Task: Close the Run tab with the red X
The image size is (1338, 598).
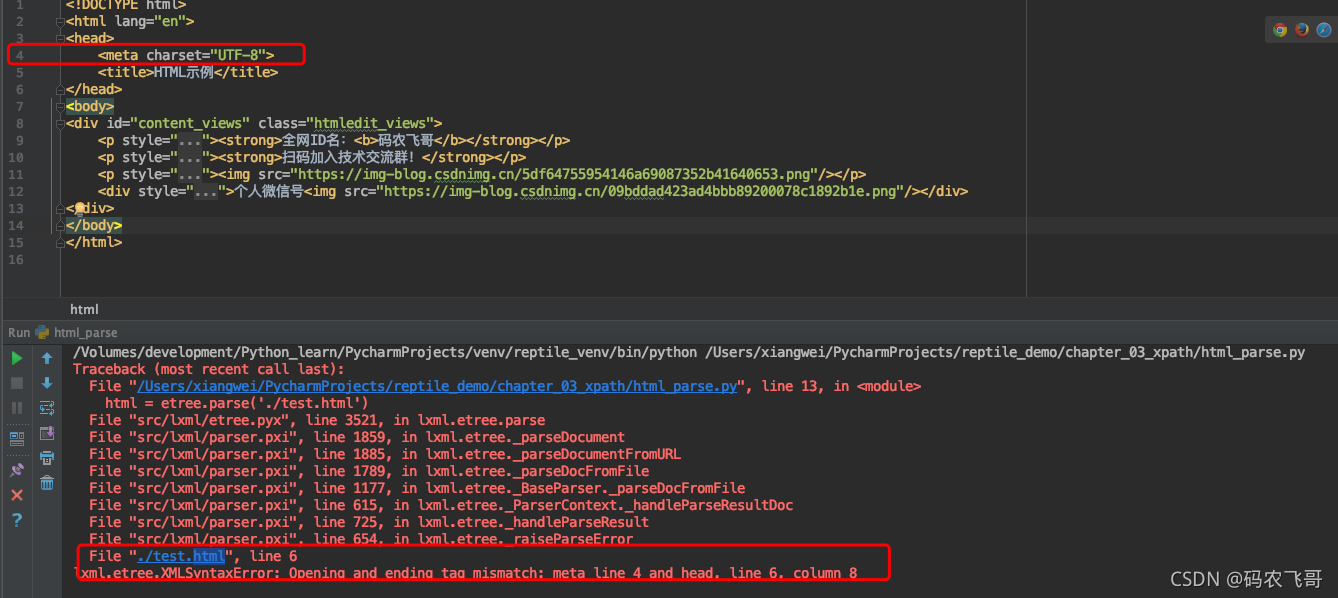Action: point(16,495)
